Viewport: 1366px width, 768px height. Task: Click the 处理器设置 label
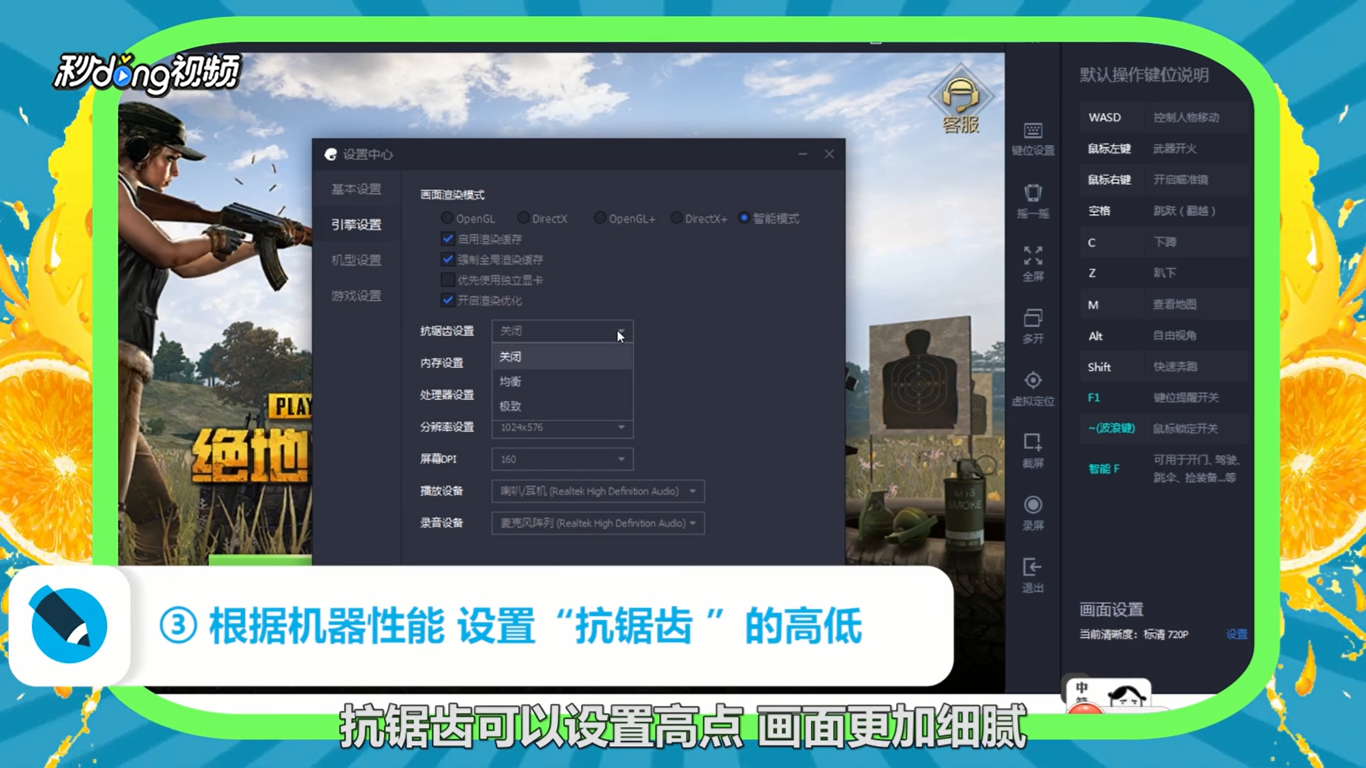pyautogui.click(x=447, y=395)
